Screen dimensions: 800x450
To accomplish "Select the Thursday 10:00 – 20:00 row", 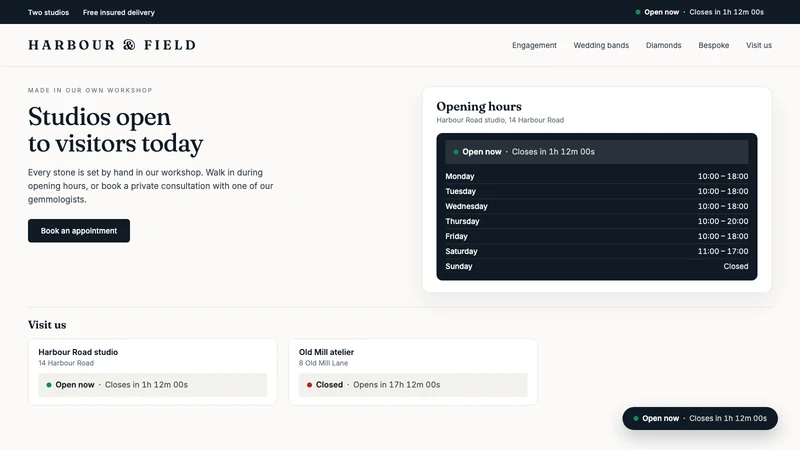I will [x=597, y=221].
